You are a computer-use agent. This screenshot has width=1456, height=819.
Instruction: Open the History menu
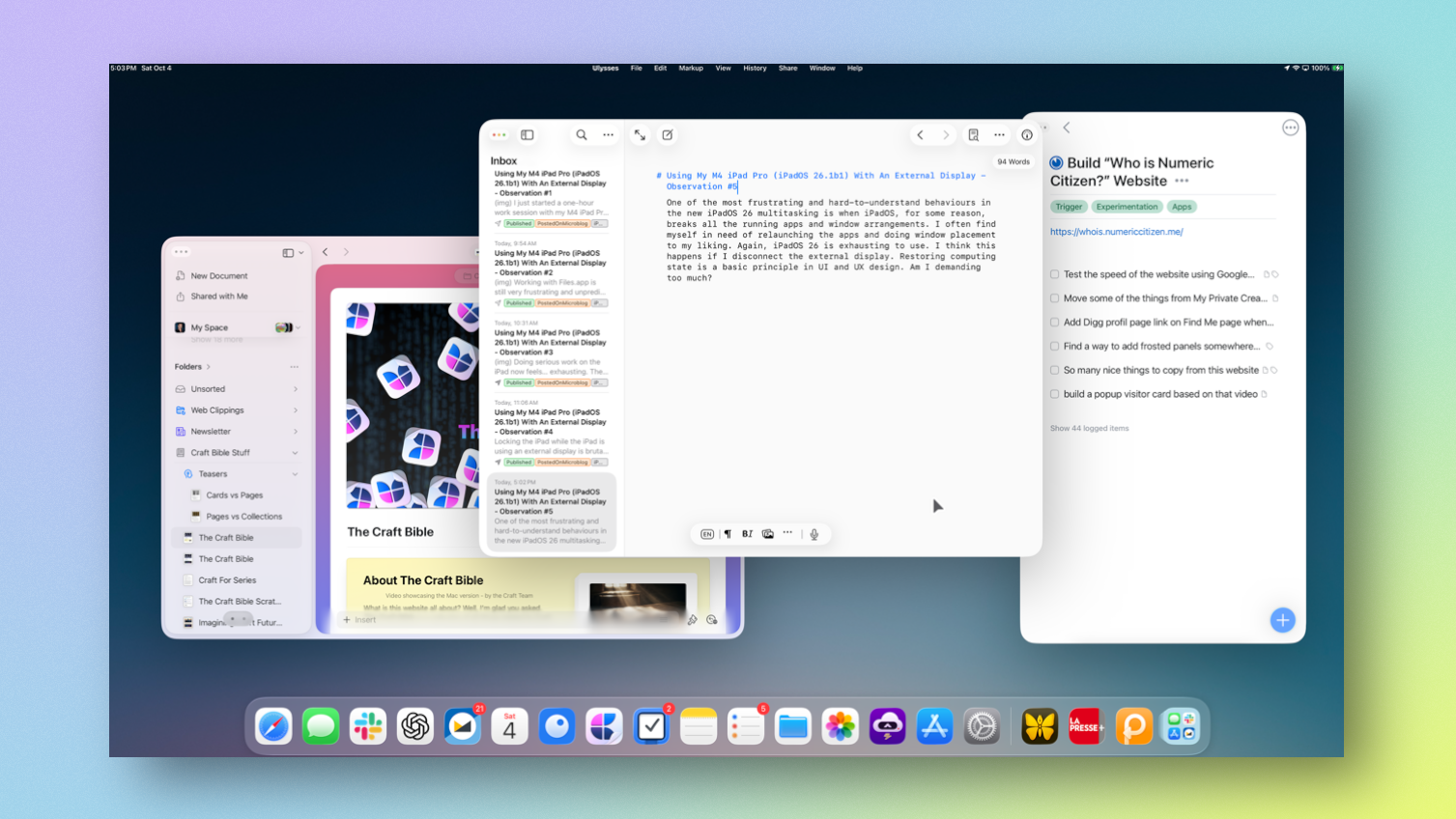[x=755, y=69]
